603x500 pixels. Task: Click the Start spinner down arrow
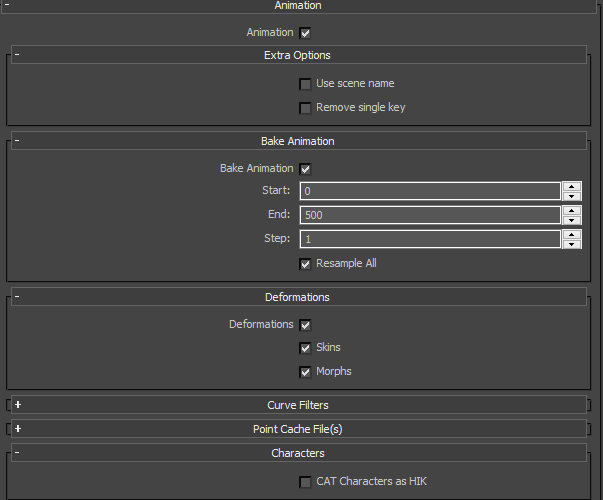click(x=571, y=196)
